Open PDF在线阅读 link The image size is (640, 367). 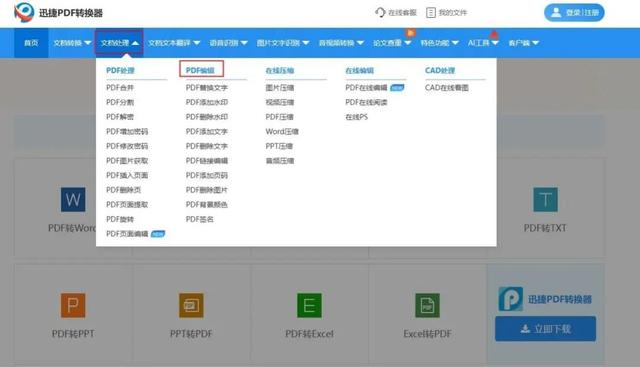coord(366,102)
